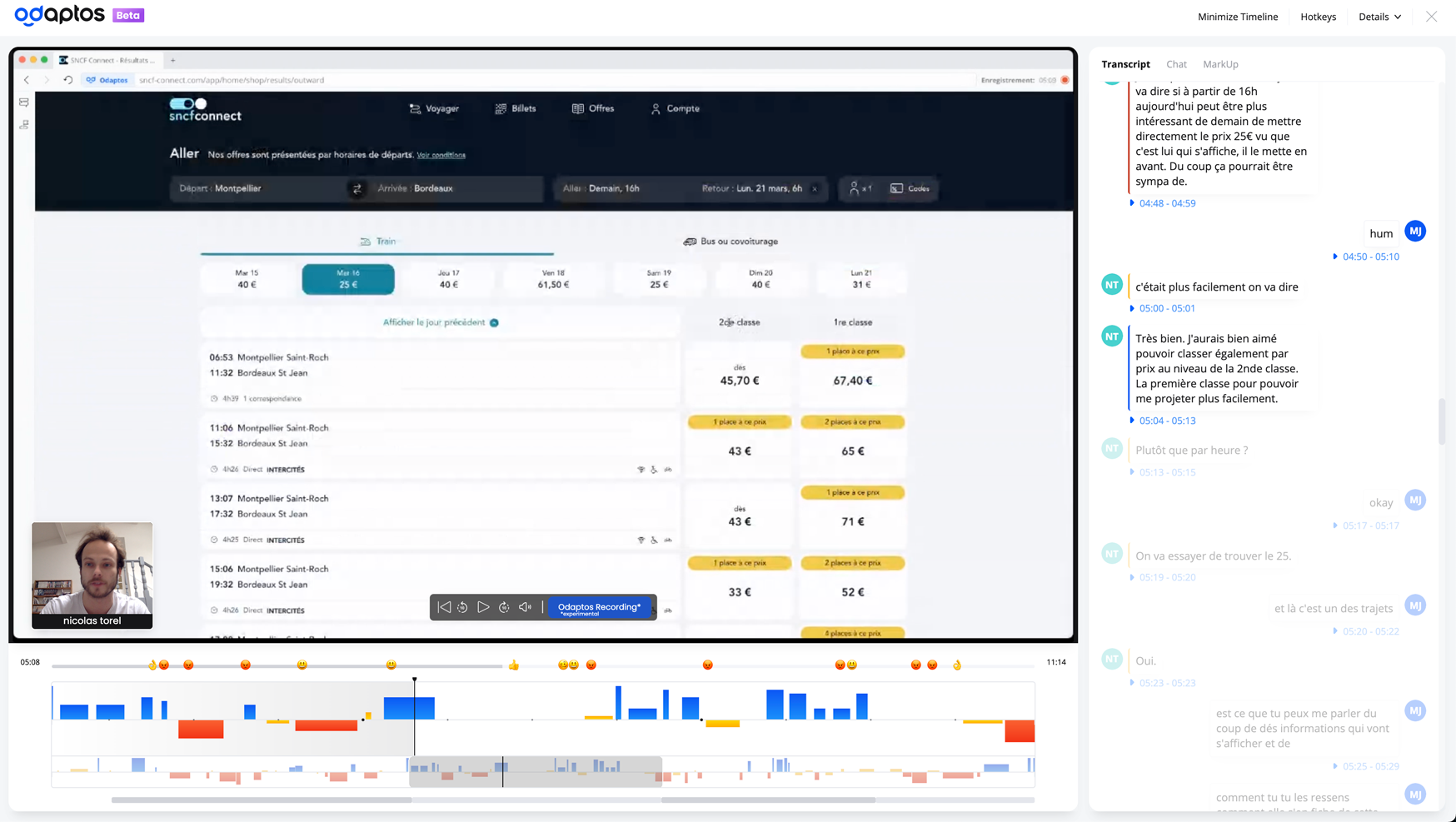This screenshot has width=1456, height=822.
Task: Click the transcript panel vertical scrollbar
Action: click(x=1442, y=422)
